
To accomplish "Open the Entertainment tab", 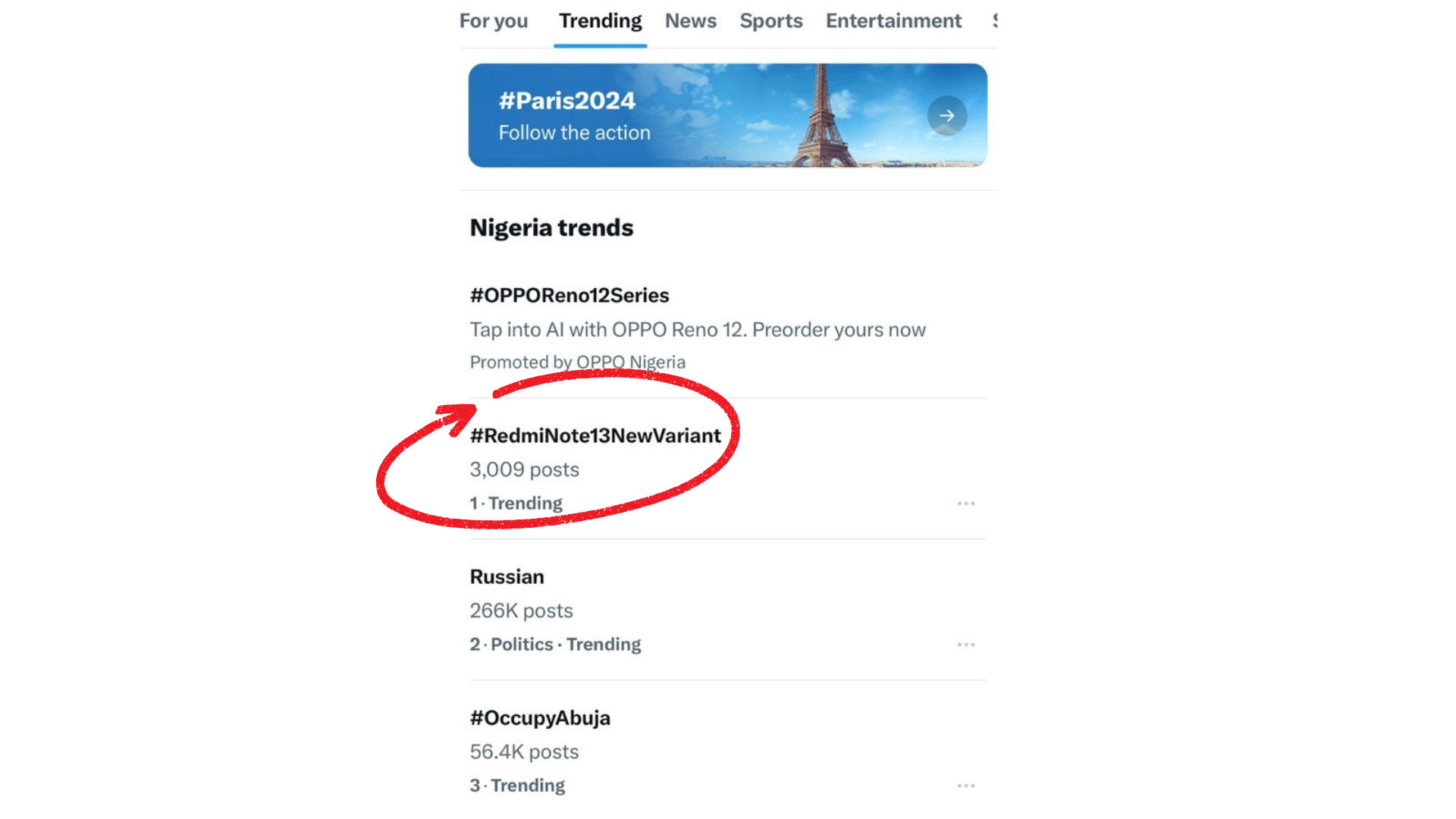I will pos(893,21).
